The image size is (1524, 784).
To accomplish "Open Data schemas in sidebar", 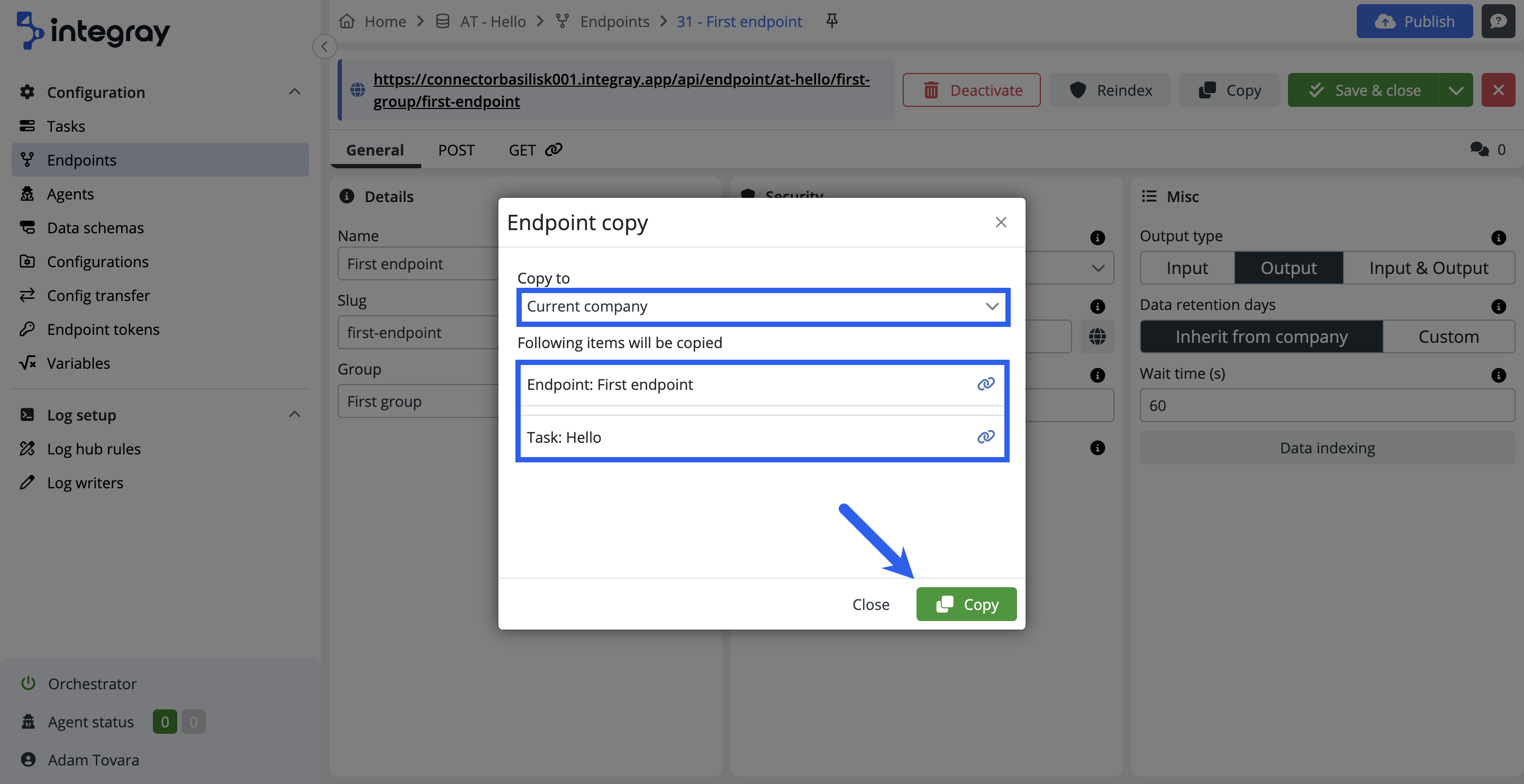I will 95,227.
